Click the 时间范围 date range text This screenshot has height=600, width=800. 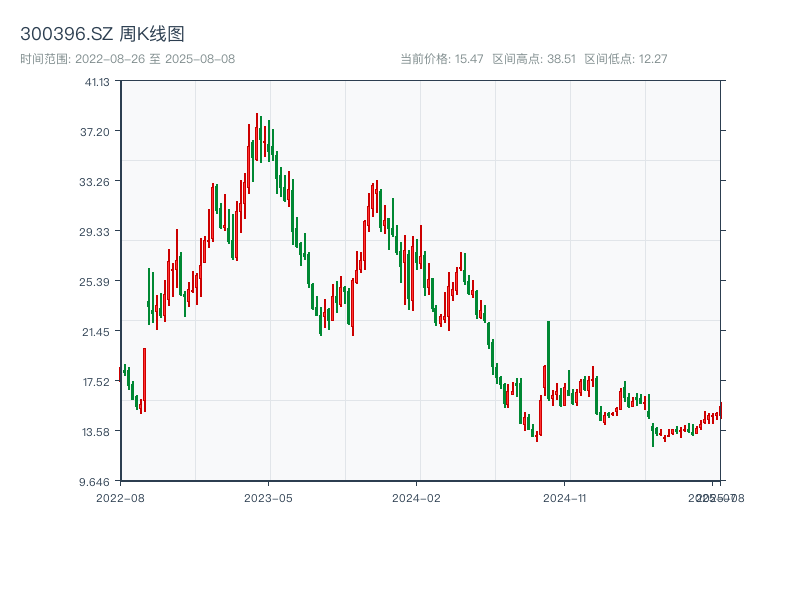click(x=127, y=59)
